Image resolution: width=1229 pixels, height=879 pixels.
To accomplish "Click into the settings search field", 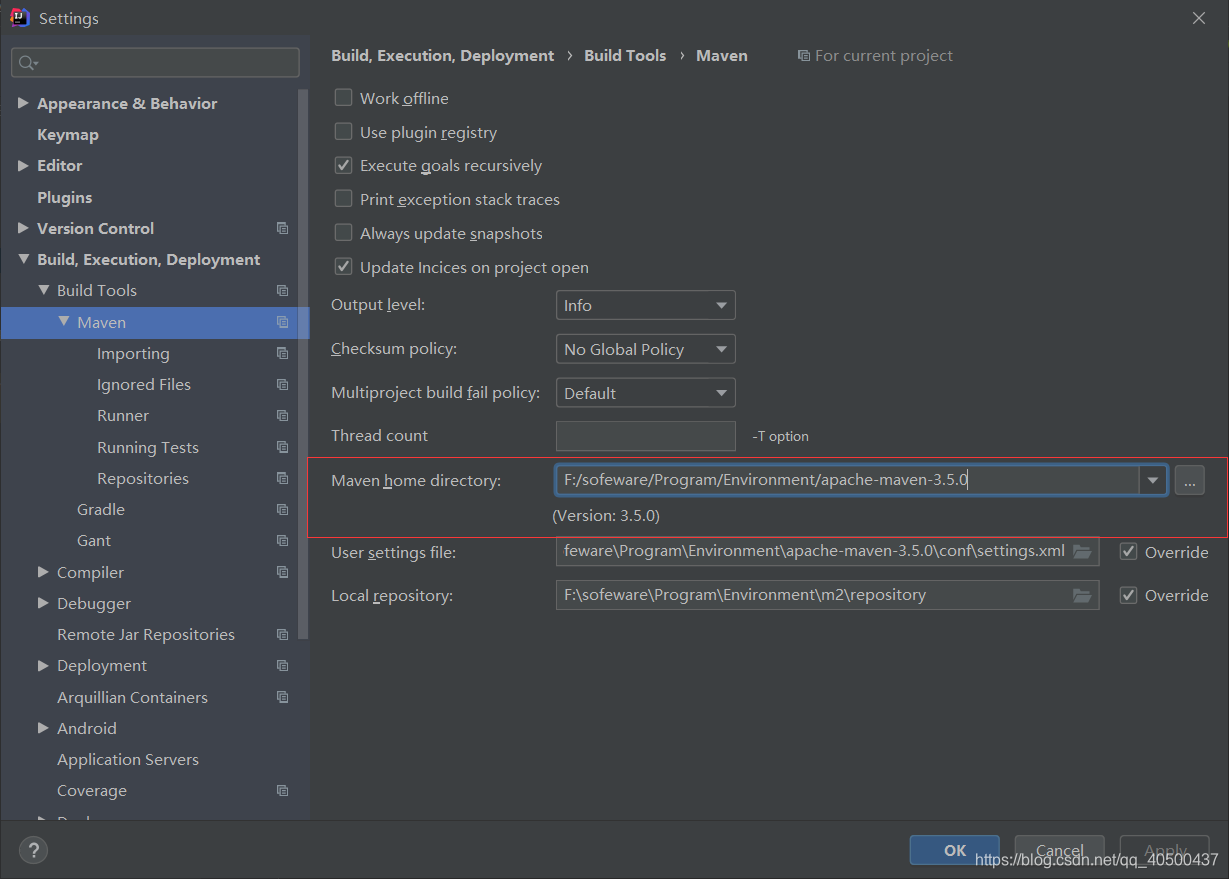I will (155, 62).
